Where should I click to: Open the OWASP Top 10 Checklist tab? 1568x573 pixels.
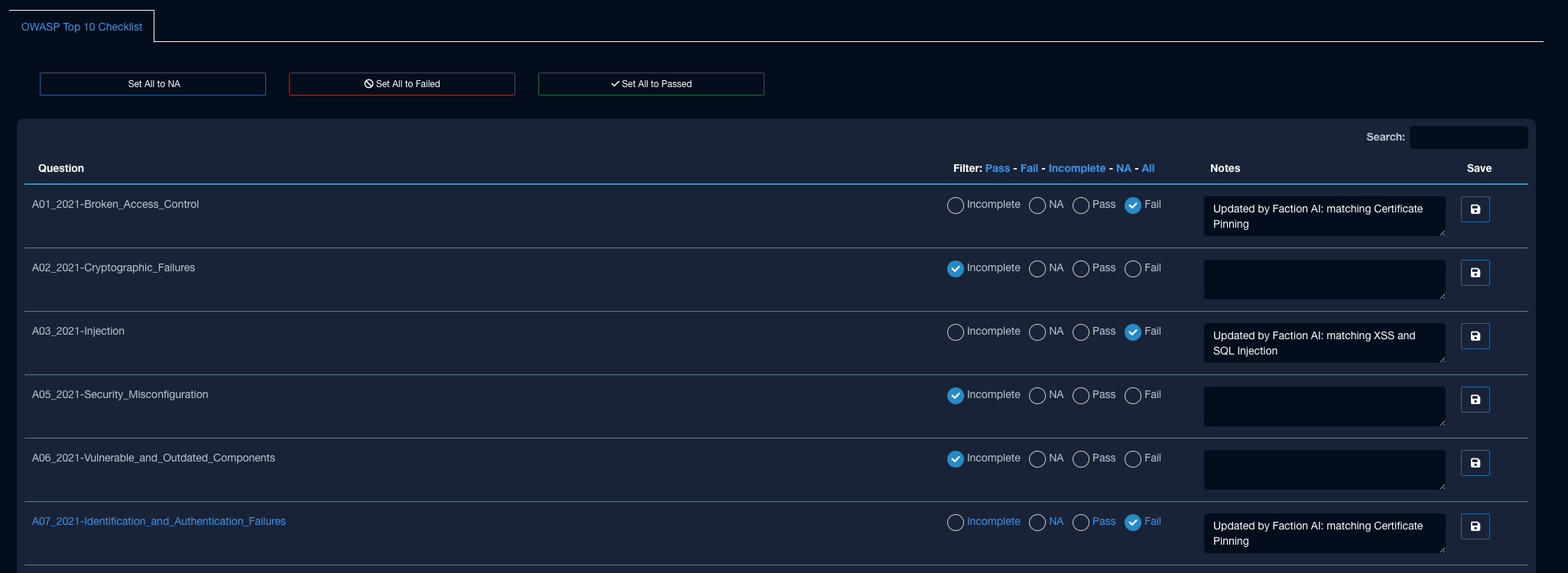tap(82, 27)
